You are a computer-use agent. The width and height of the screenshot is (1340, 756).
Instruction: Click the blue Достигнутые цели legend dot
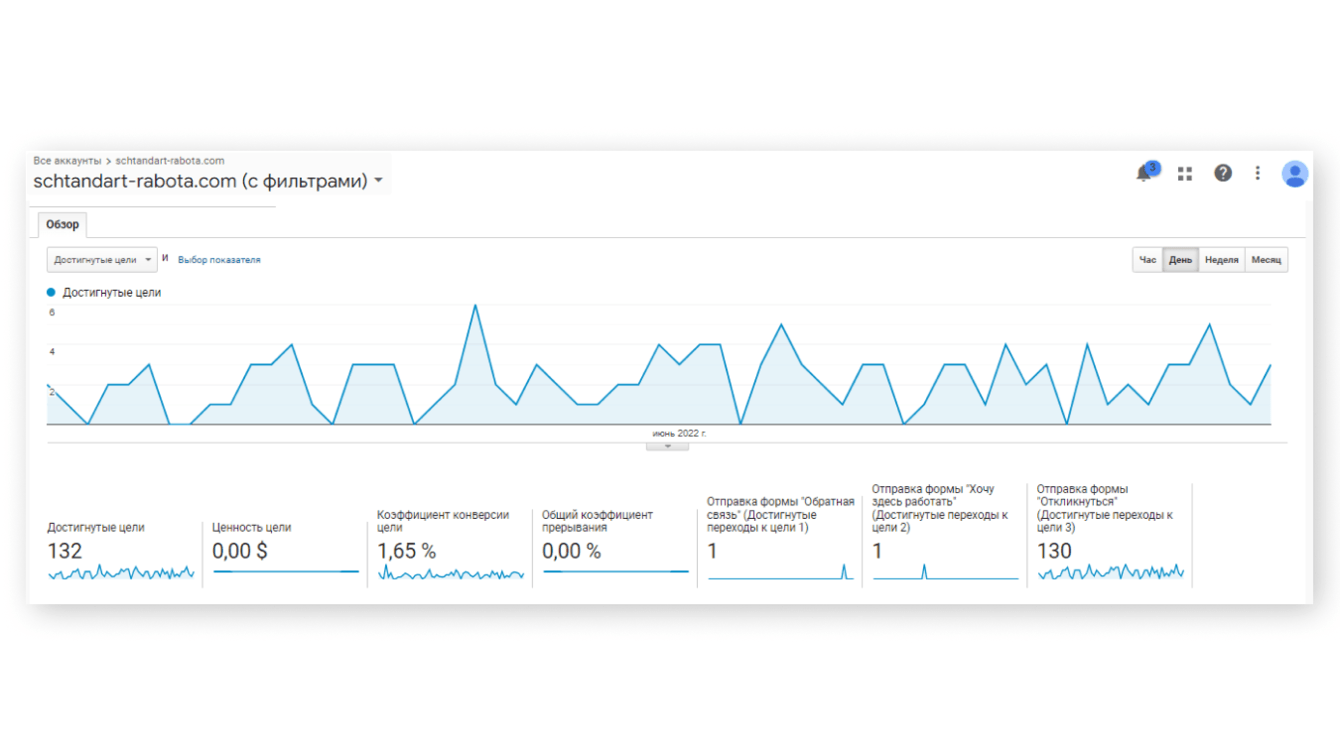click(x=51, y=293)
